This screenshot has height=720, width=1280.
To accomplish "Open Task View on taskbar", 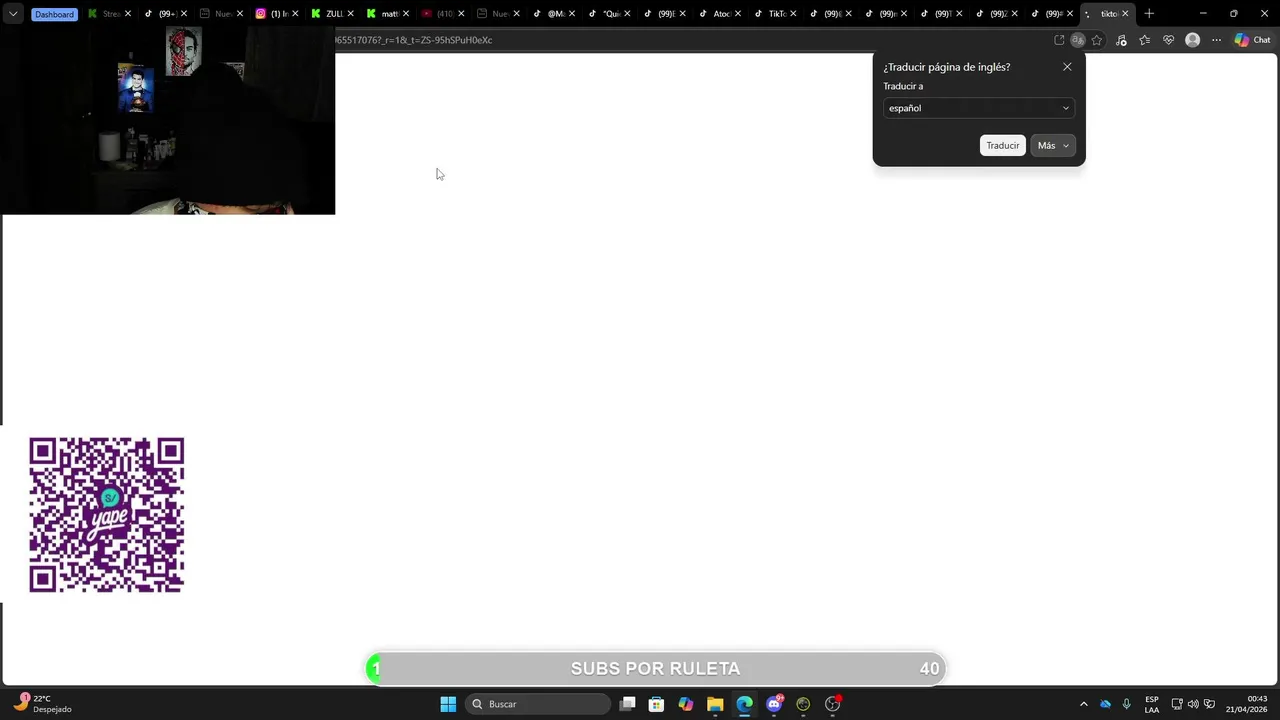I will pos(627,704).
